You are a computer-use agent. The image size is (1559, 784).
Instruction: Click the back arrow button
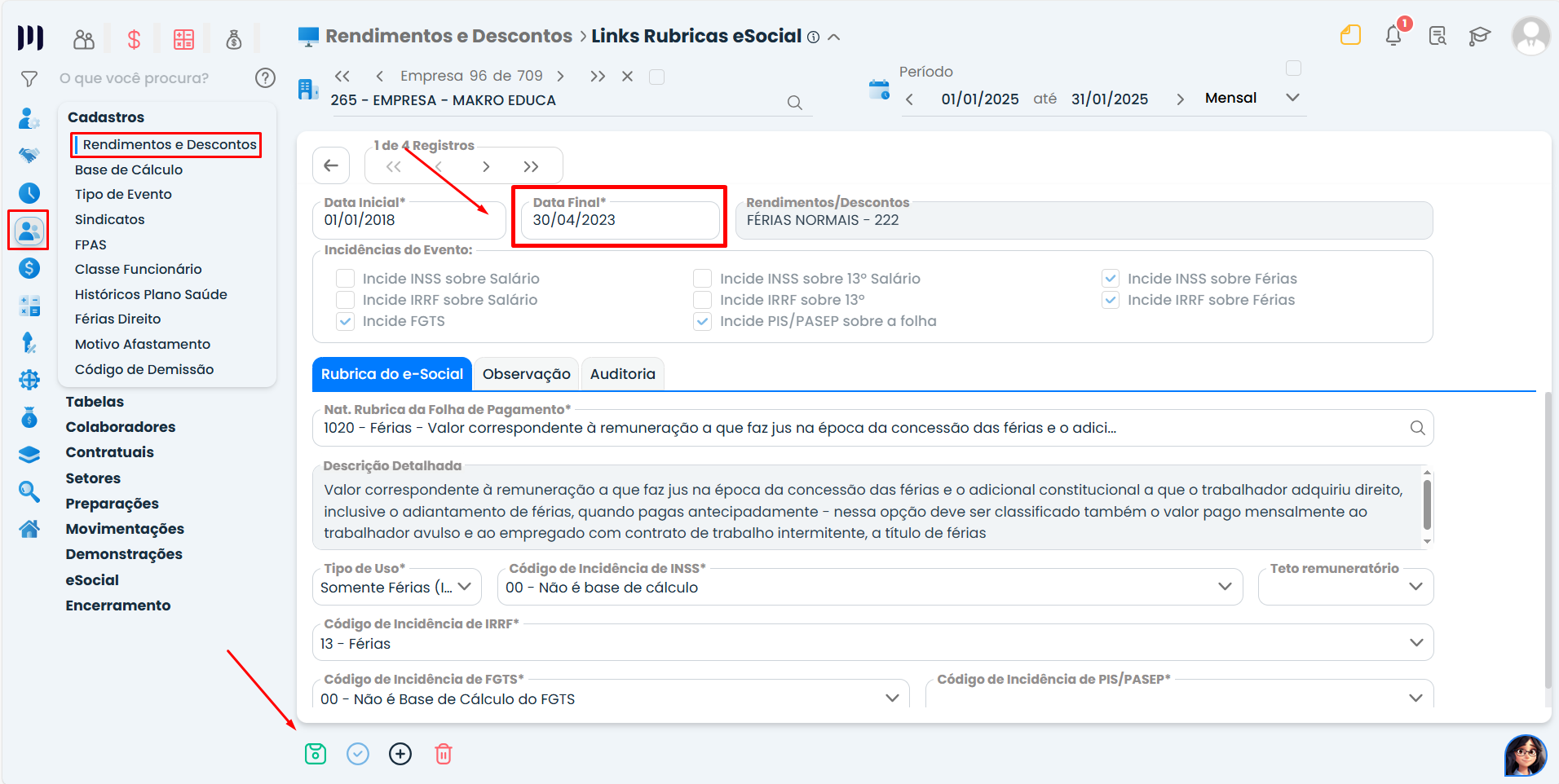click(331, 166)
